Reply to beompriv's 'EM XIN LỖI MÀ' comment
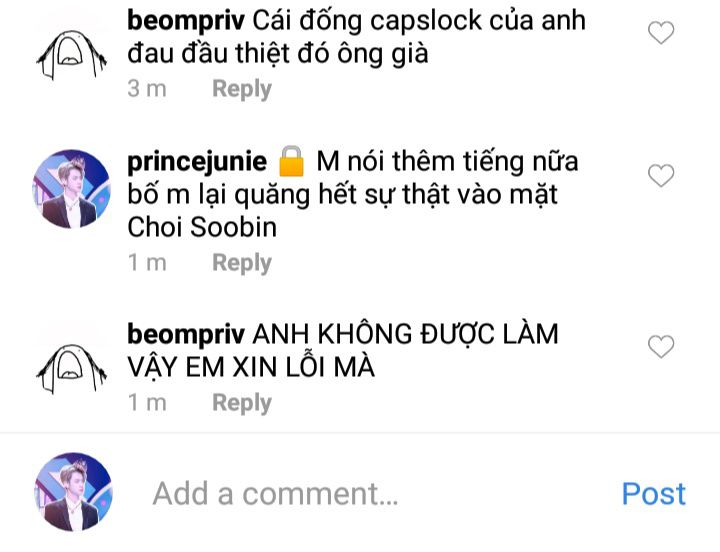 [242, 403]
